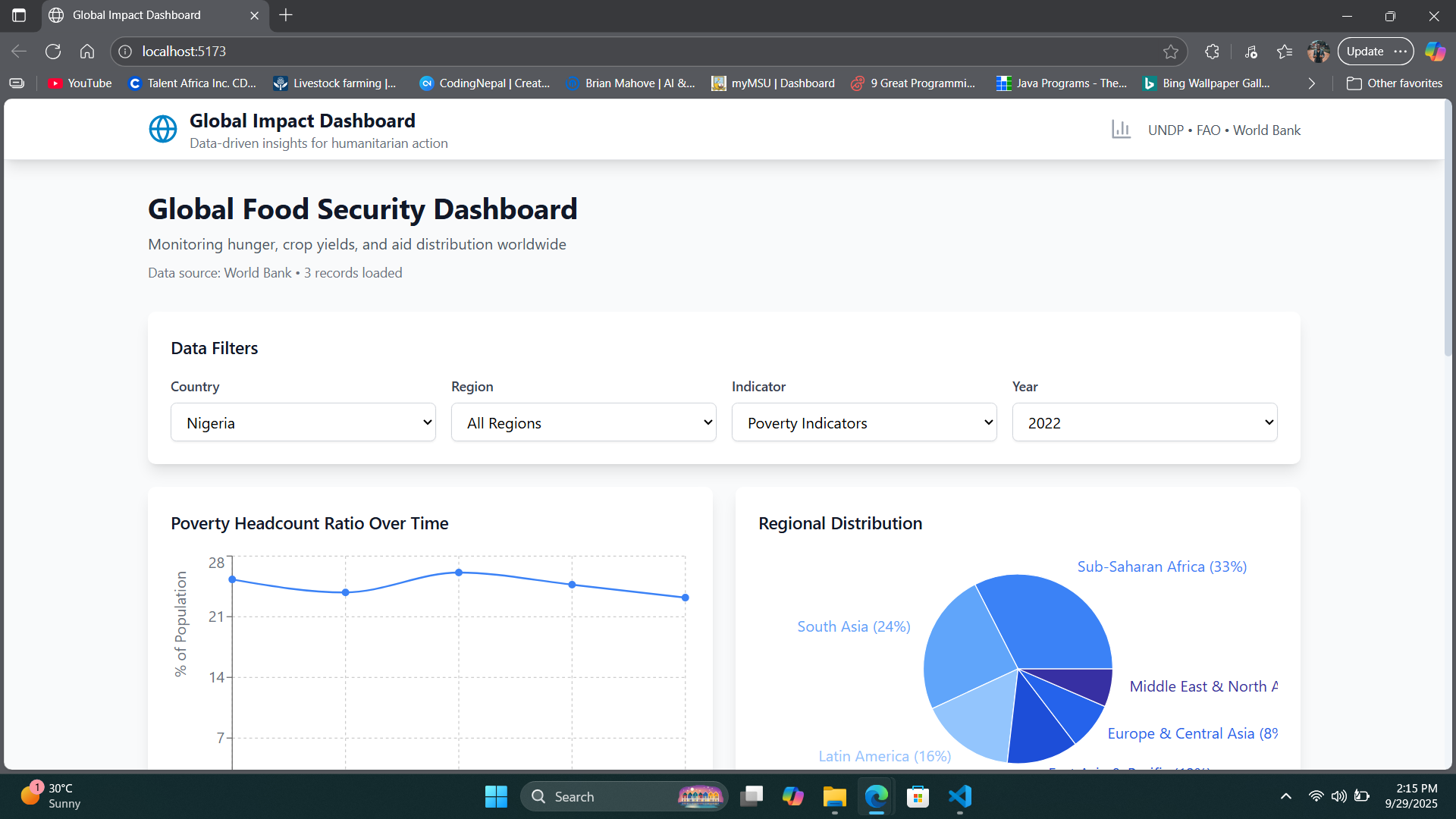Open the CodingNepal bookmark

pyautogui.click(x=485, y=83)
